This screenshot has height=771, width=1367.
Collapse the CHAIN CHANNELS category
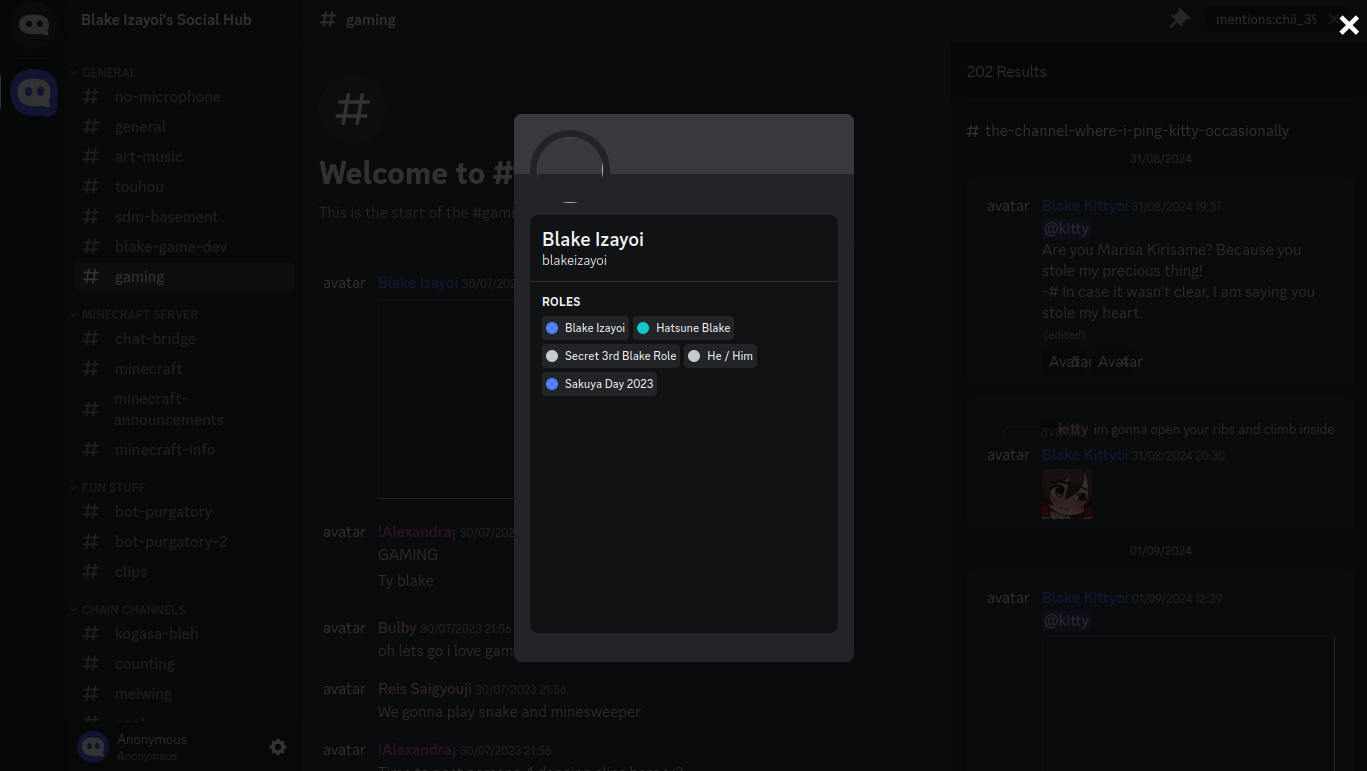[x=127, y=610]
